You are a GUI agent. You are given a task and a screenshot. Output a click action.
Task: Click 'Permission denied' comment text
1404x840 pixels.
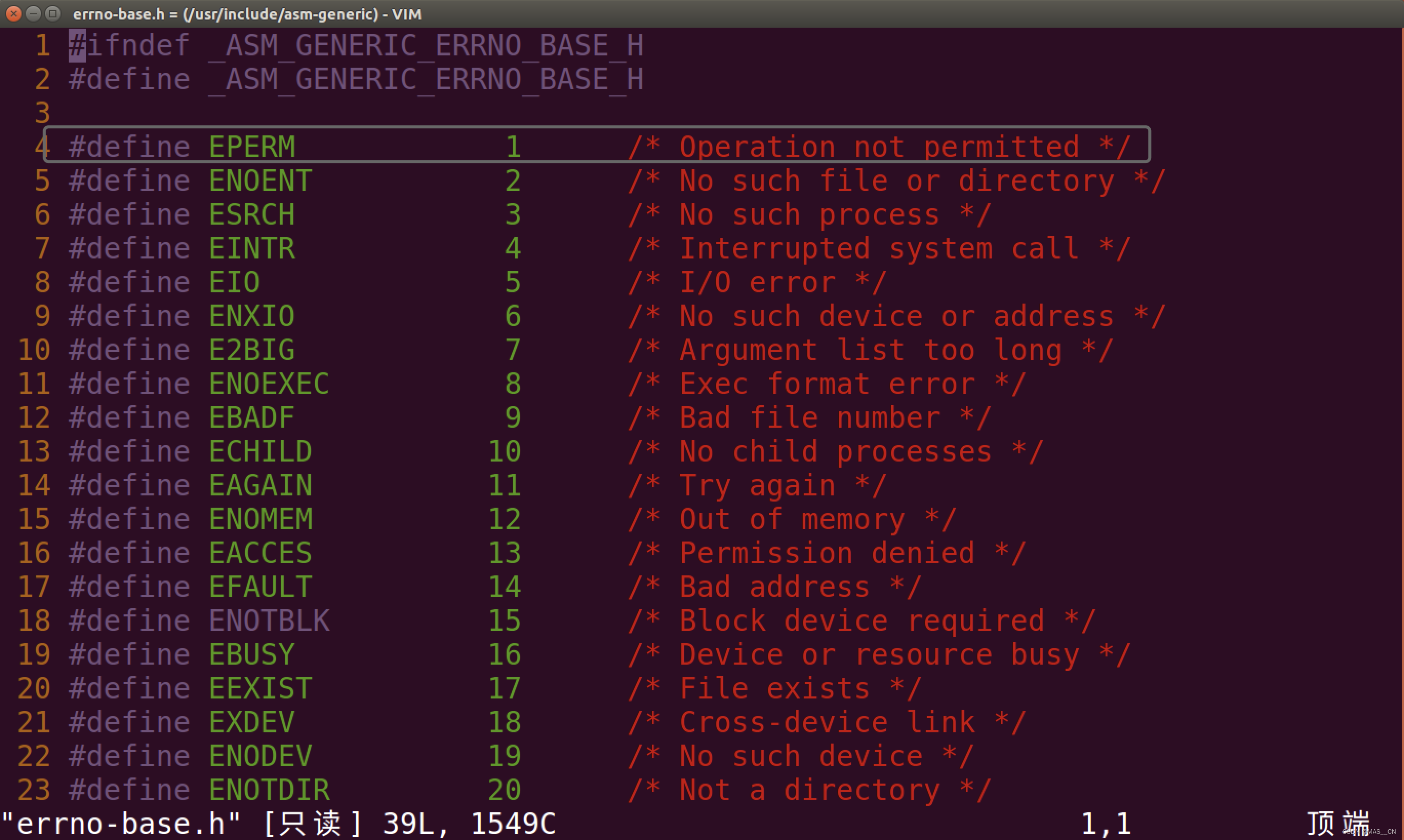827,553
